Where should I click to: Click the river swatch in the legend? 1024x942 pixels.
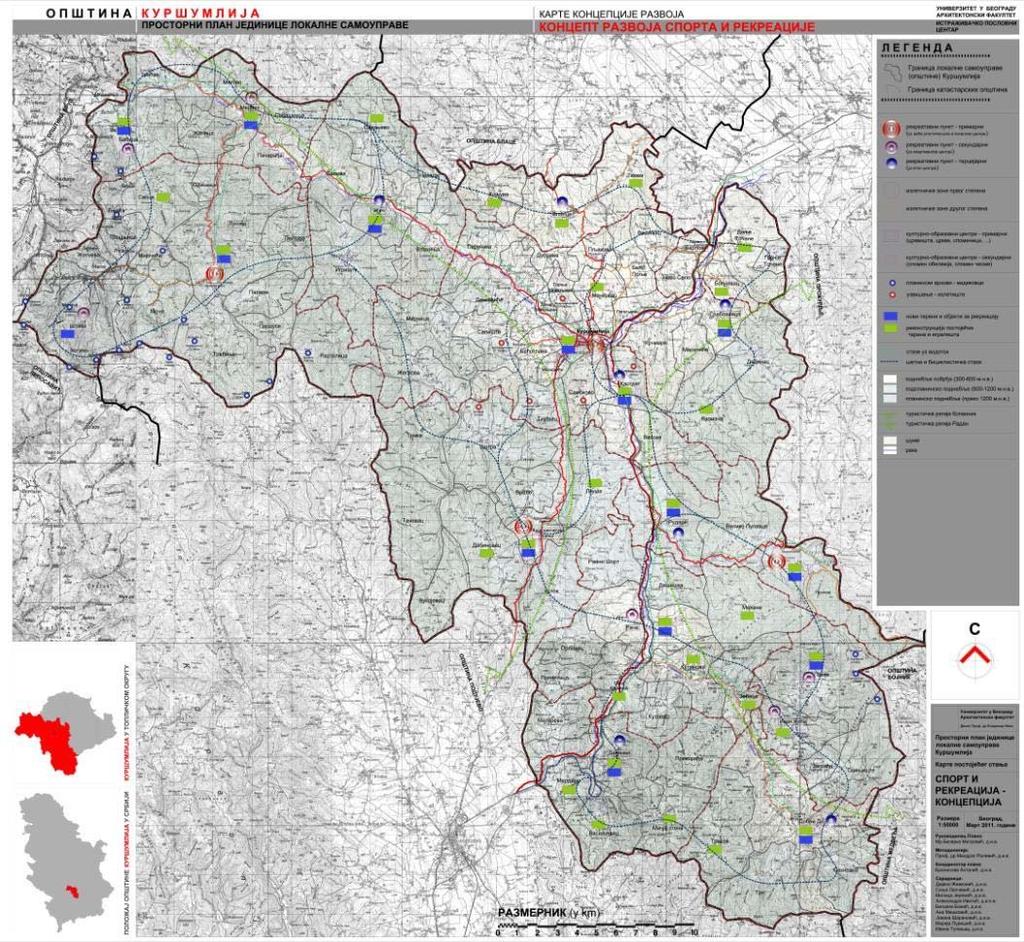point(890,451)
